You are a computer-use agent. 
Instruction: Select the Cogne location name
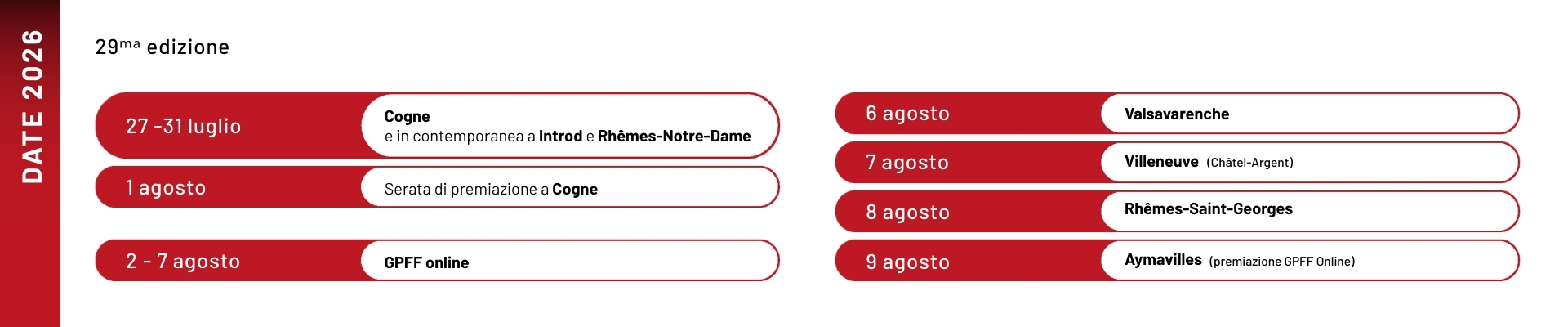[x=407, y=116]
